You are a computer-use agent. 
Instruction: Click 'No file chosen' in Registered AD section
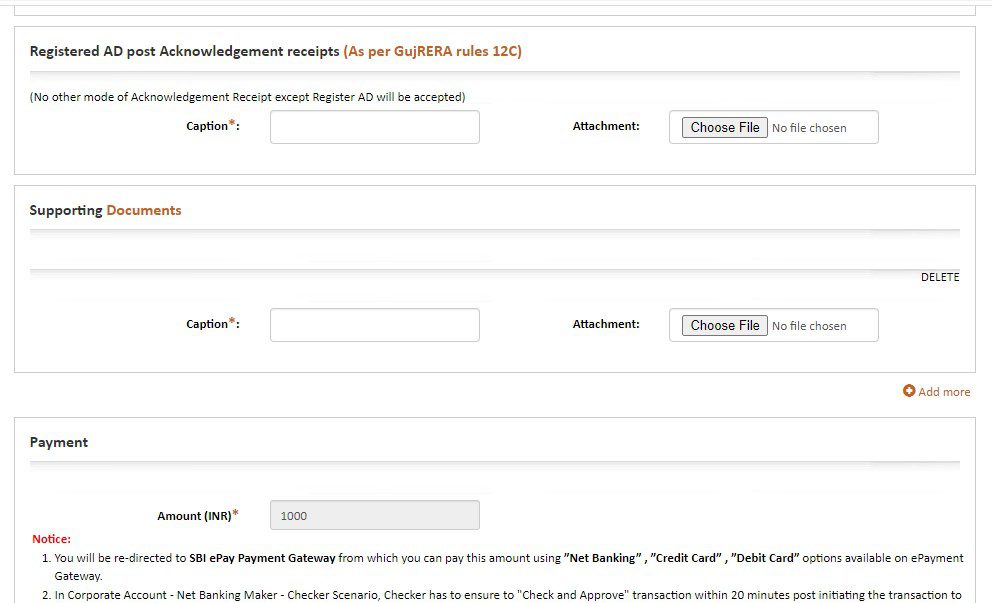coord(809,128)
